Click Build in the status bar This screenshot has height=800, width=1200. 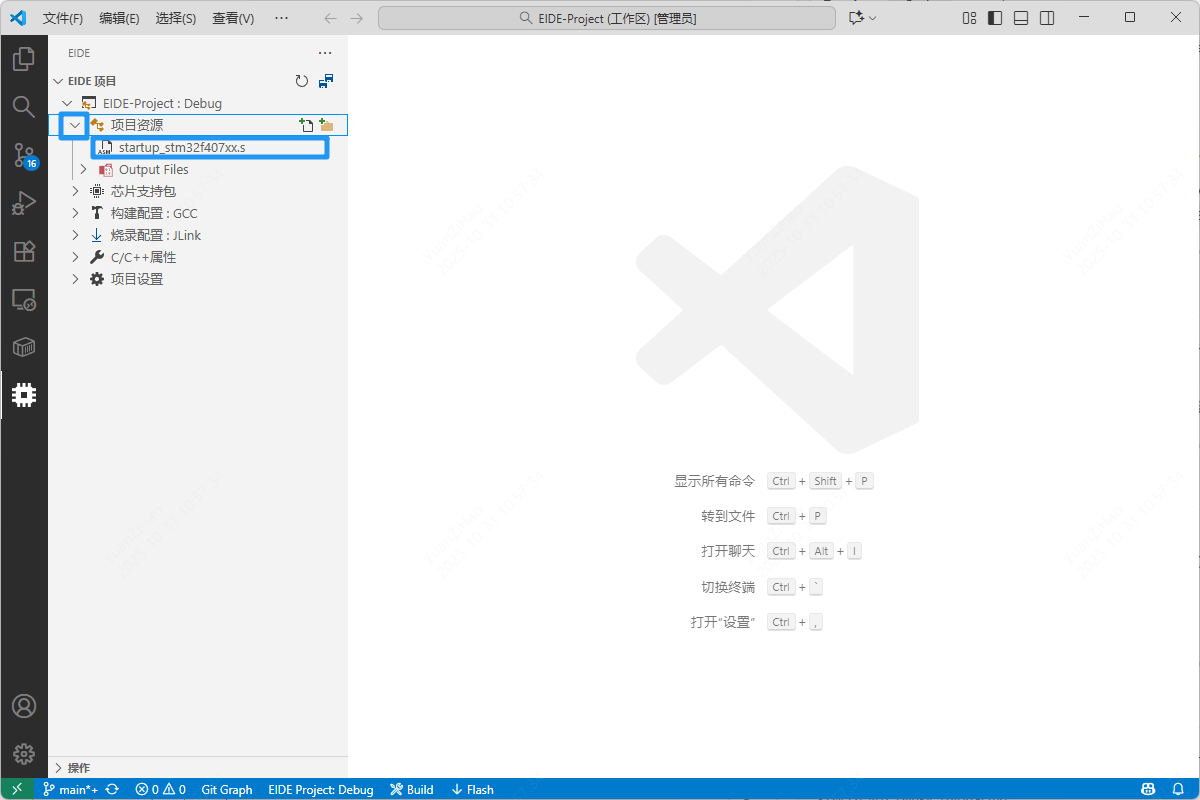(412, 789)
